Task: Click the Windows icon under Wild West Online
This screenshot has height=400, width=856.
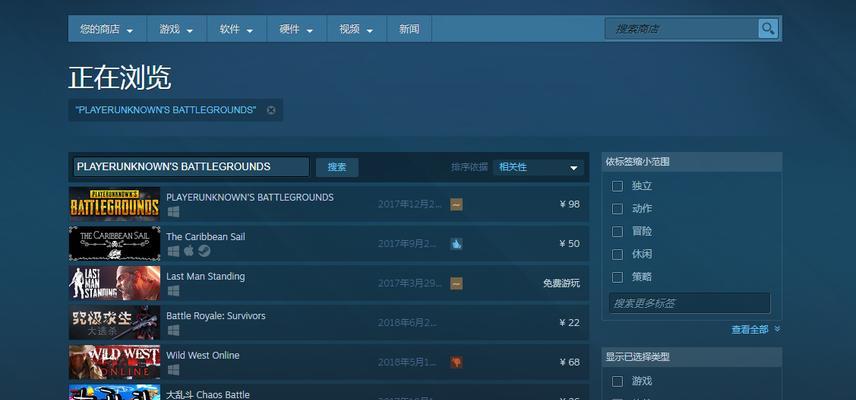Action: pyautogui.click(x=173, y=369)
